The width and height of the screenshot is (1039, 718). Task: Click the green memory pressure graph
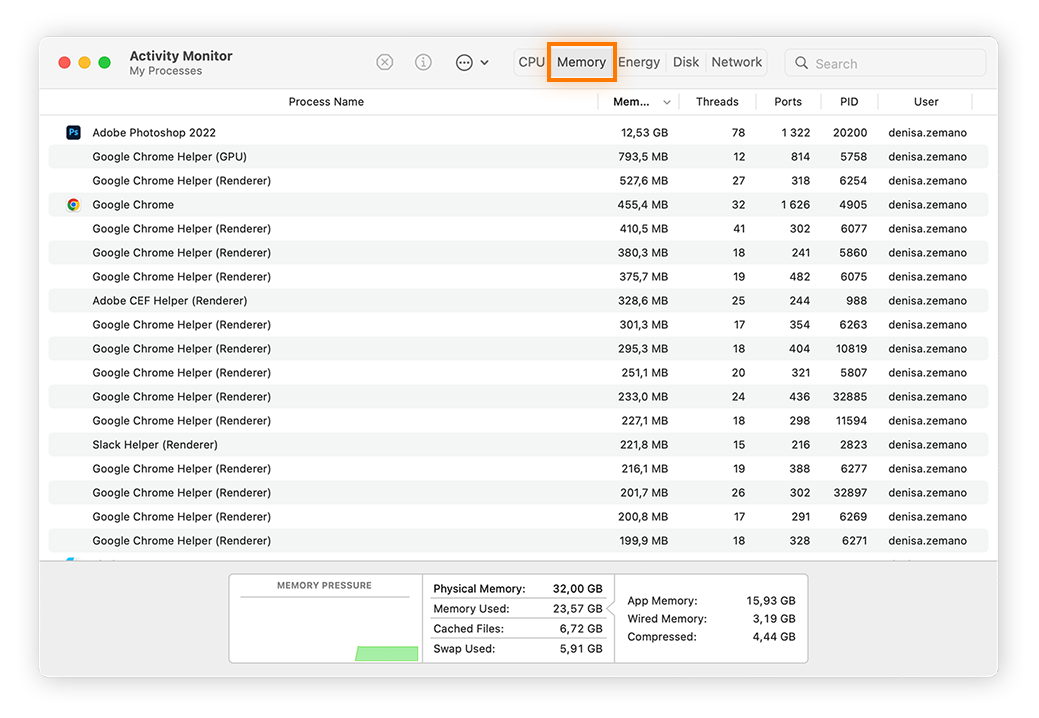[387, 653]
